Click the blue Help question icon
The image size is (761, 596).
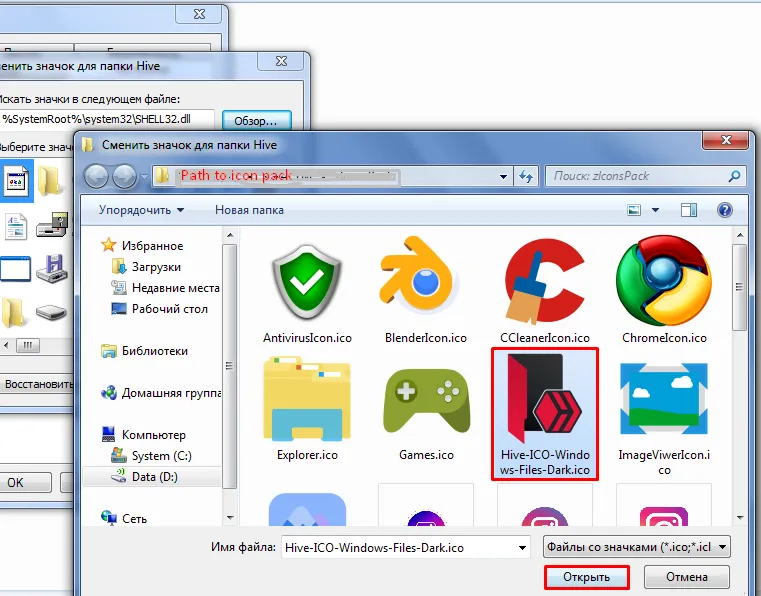725,210
